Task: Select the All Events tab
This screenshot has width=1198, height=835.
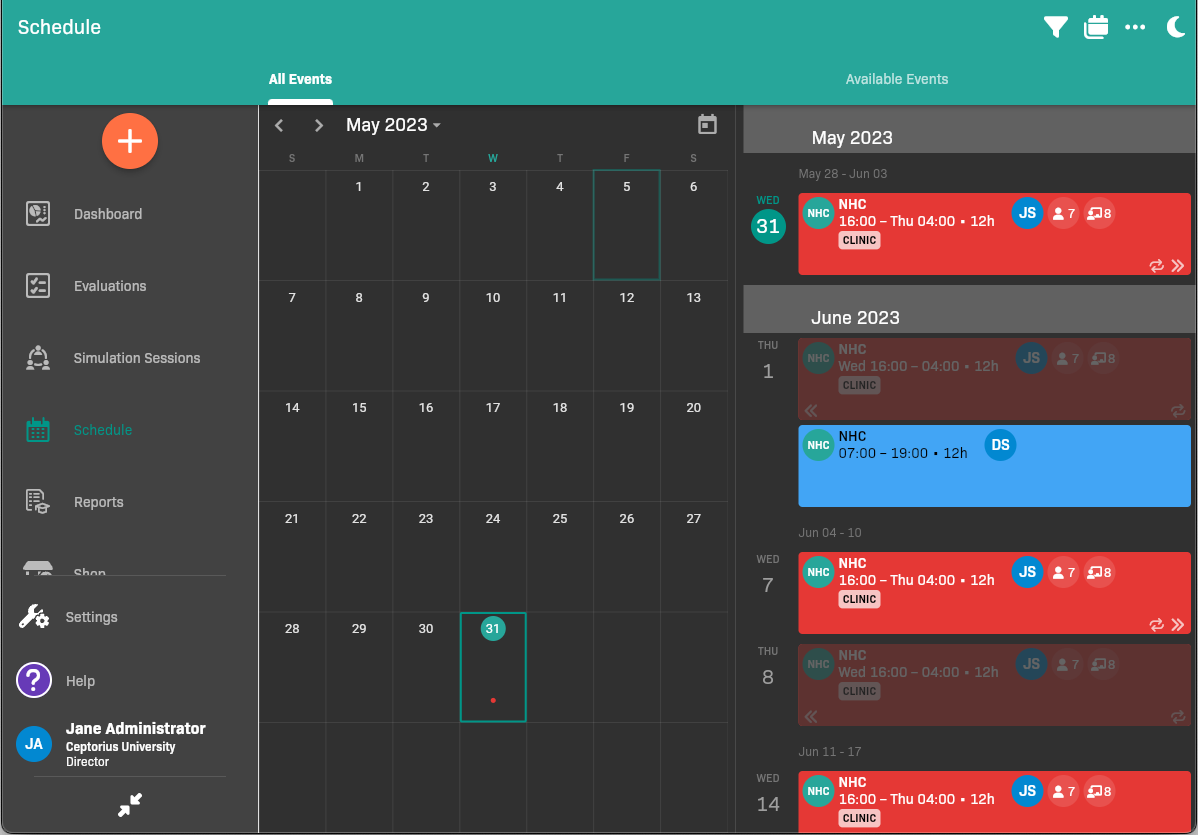Action: [300, 79]
